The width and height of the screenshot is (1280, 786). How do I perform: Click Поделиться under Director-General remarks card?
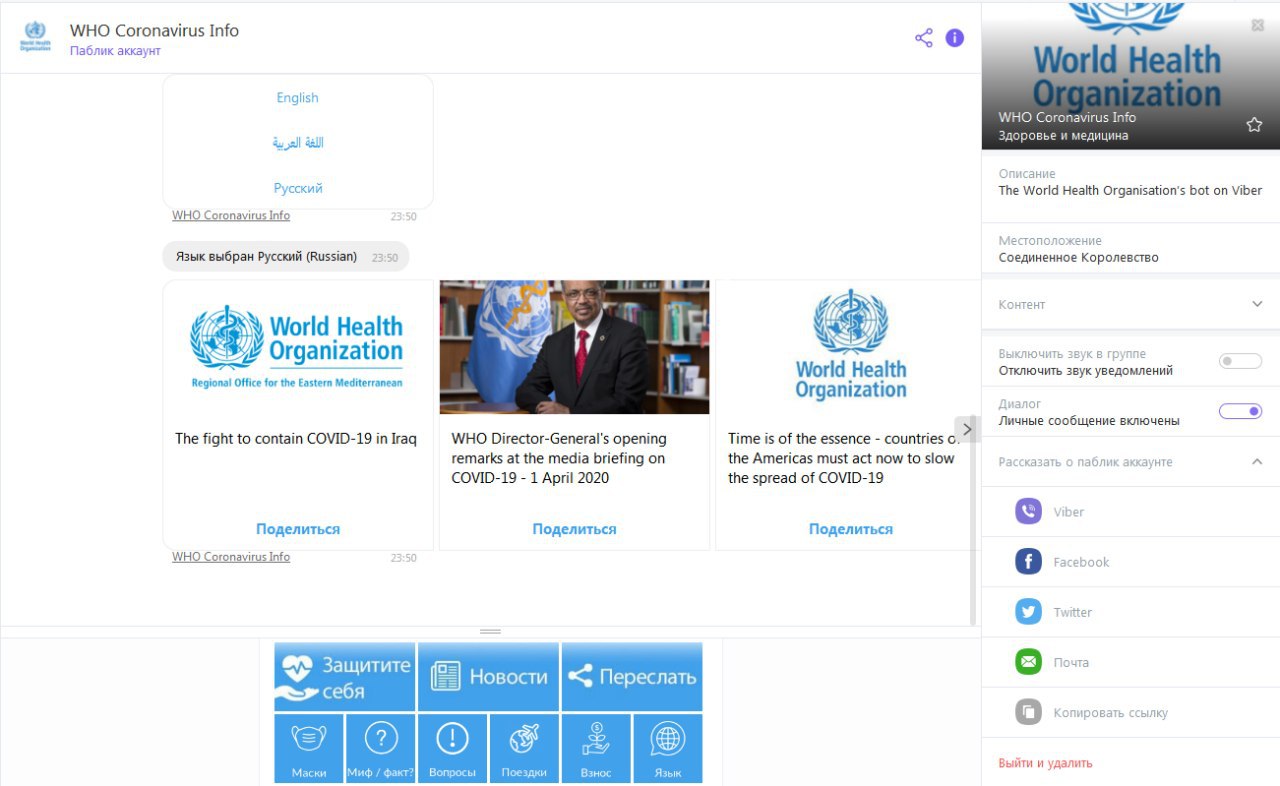pos(574,529)
